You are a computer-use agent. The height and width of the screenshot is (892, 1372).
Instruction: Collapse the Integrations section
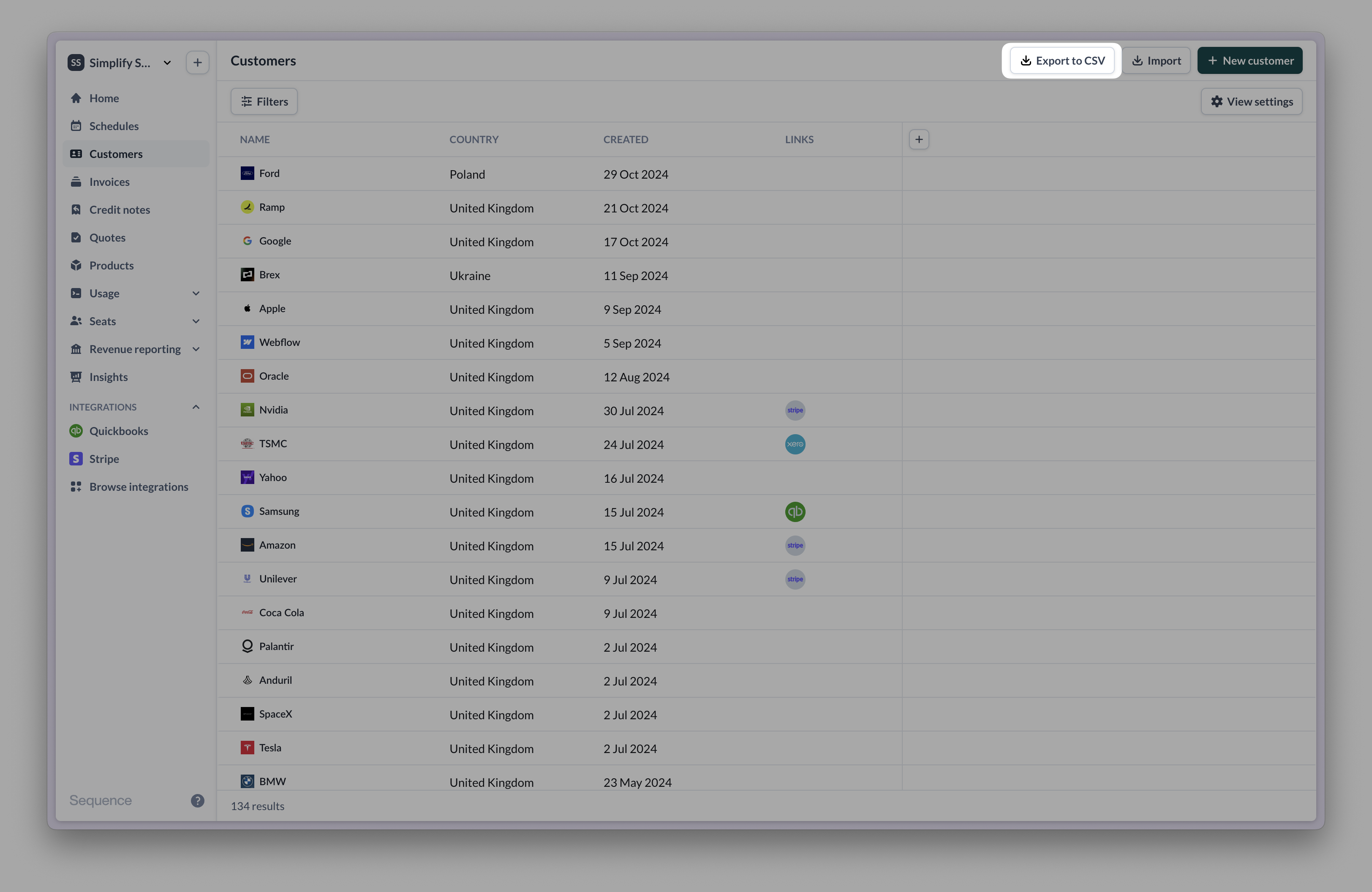196,407
